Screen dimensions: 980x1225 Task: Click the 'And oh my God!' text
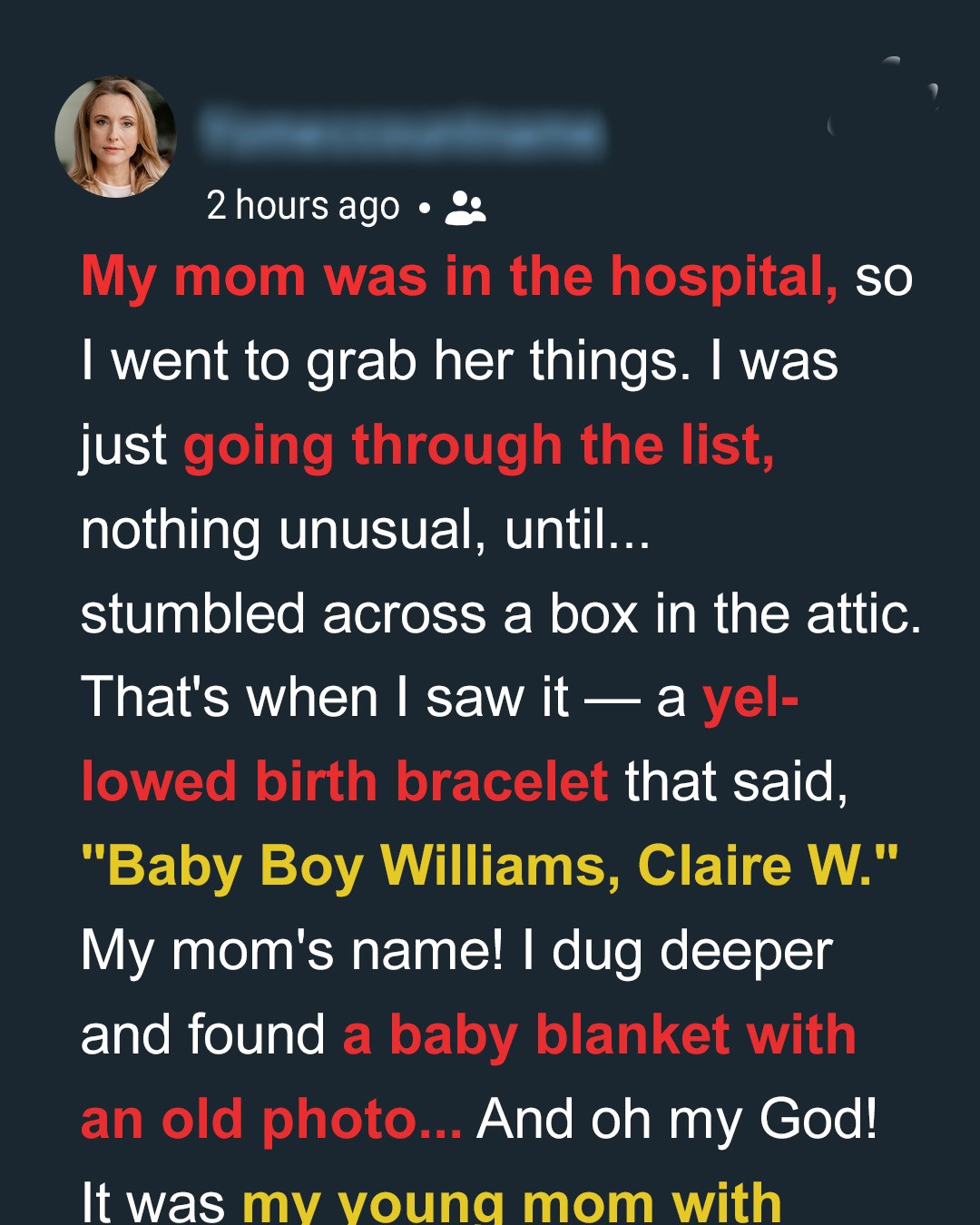(x=677, y=1119)
